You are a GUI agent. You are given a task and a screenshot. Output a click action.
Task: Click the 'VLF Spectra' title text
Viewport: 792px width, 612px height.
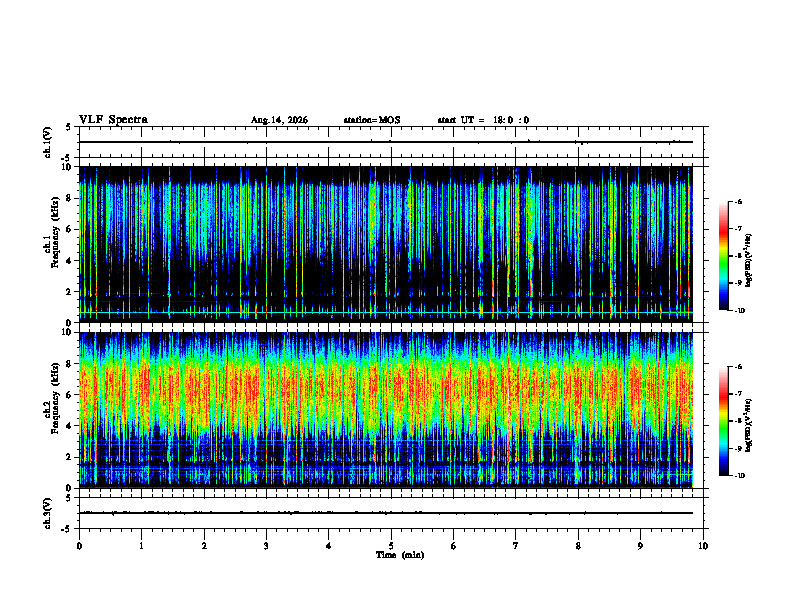coord(113,120)
